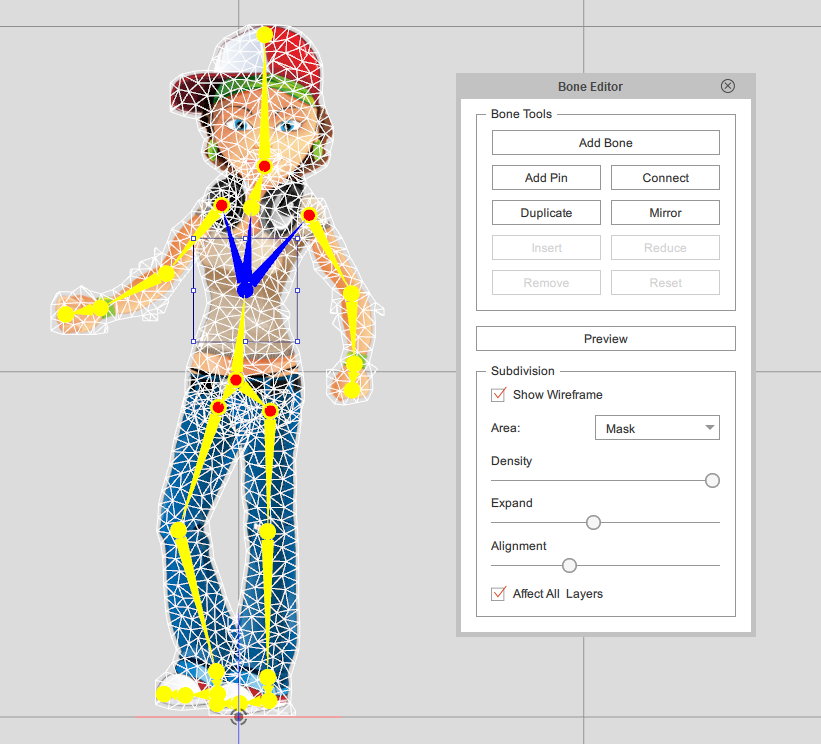Click the Bone Editor title text
The image size is (821, 744).
[x=590, y=86]
